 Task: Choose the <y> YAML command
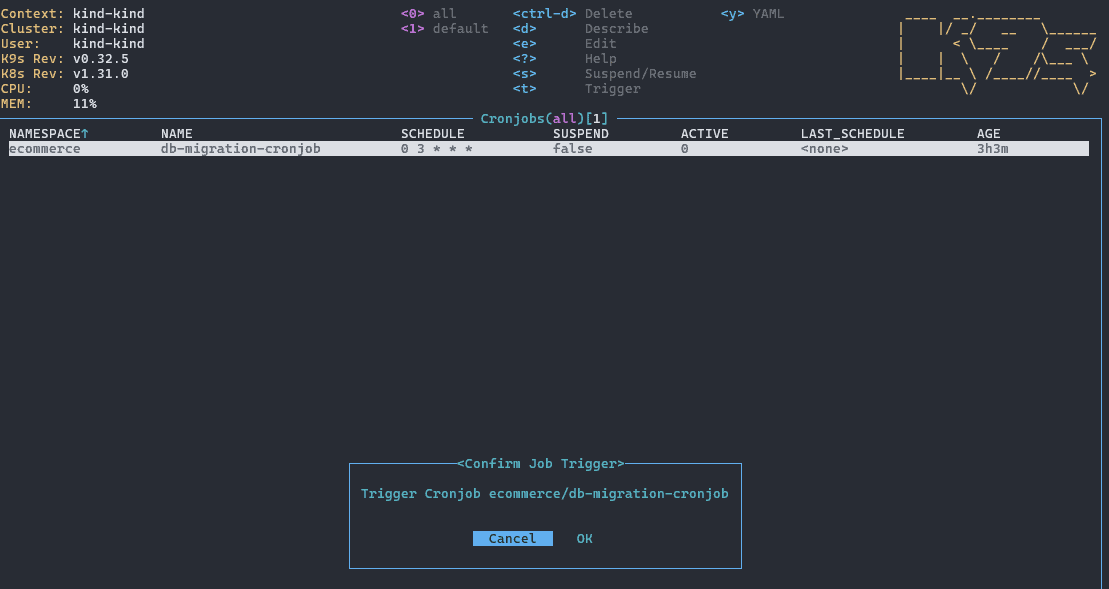(x=753, y=13)
